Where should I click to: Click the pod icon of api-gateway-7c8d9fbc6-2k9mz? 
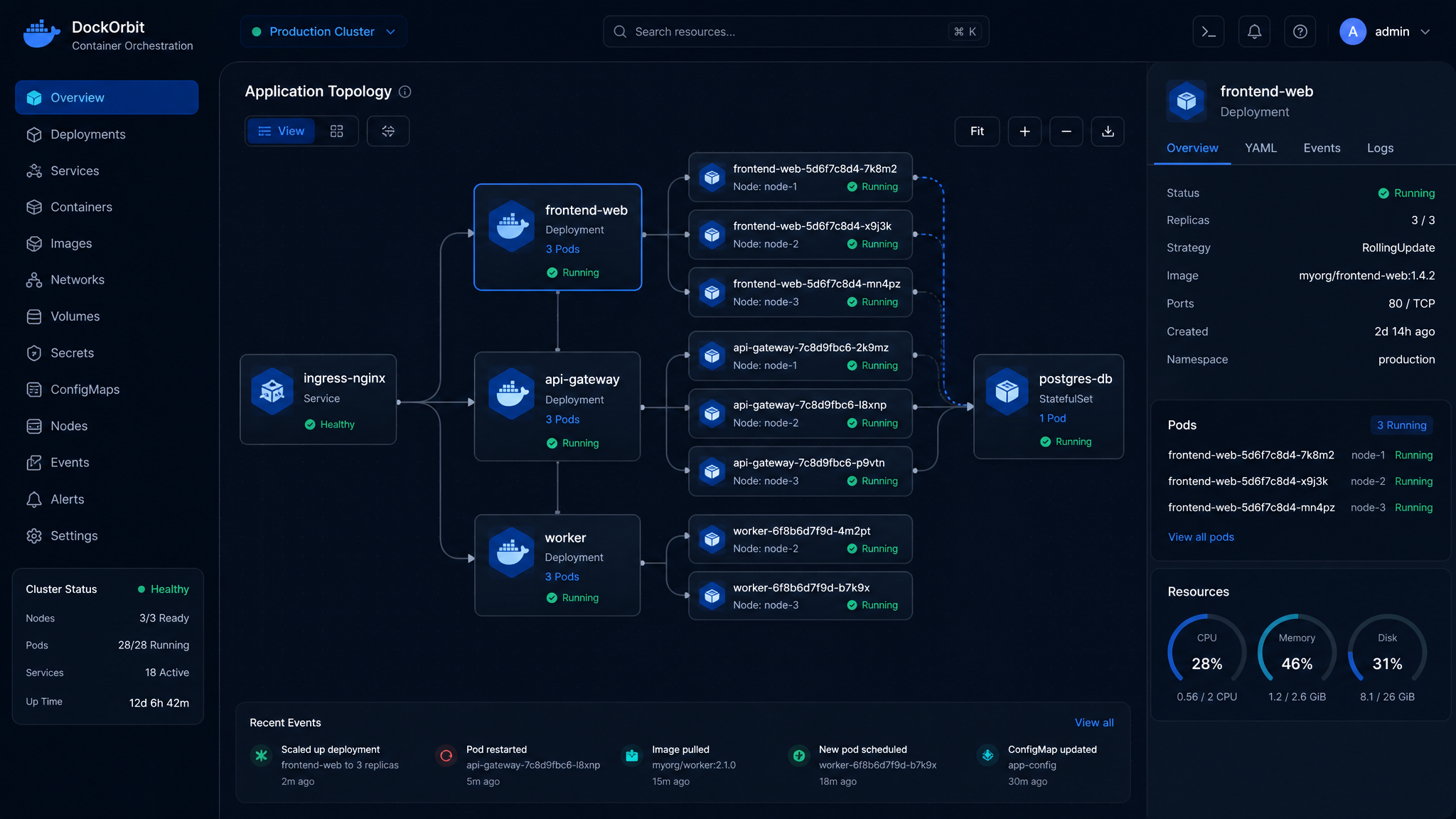tap(712, 356)
